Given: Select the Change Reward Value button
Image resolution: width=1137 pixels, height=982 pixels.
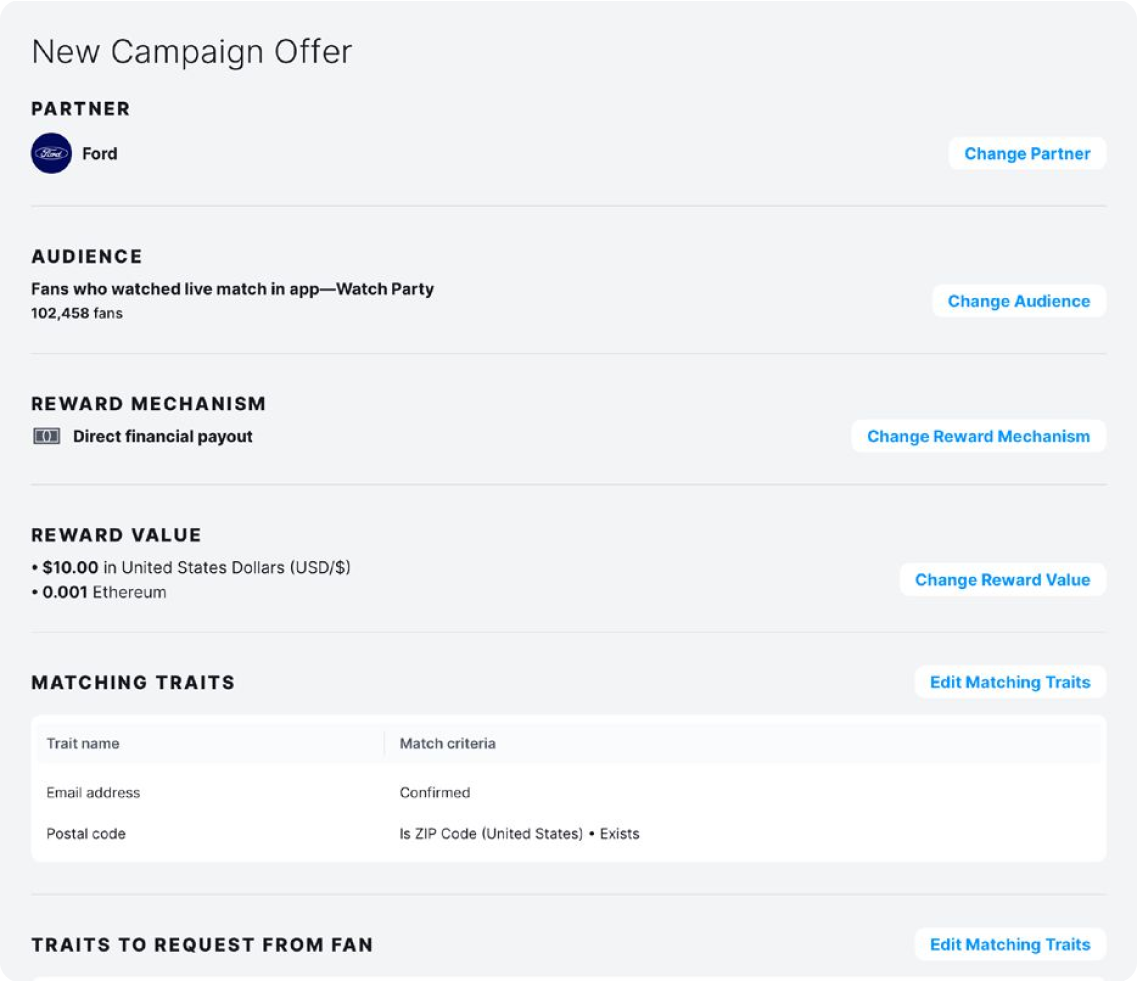Looking at the screenshot, I should click(x=1002, y=580).
